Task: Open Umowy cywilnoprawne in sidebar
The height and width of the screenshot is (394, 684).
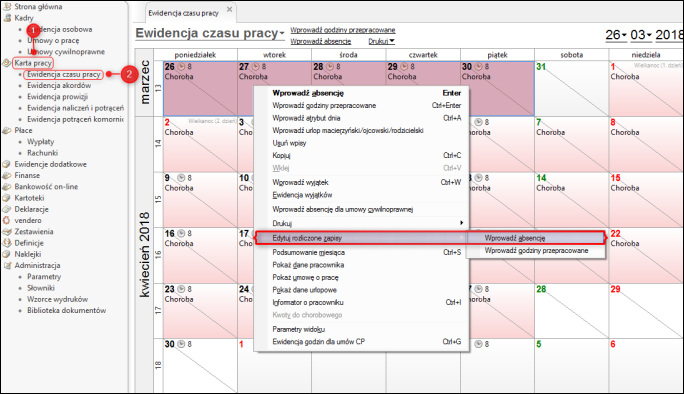Action: [x=66, y=52]
